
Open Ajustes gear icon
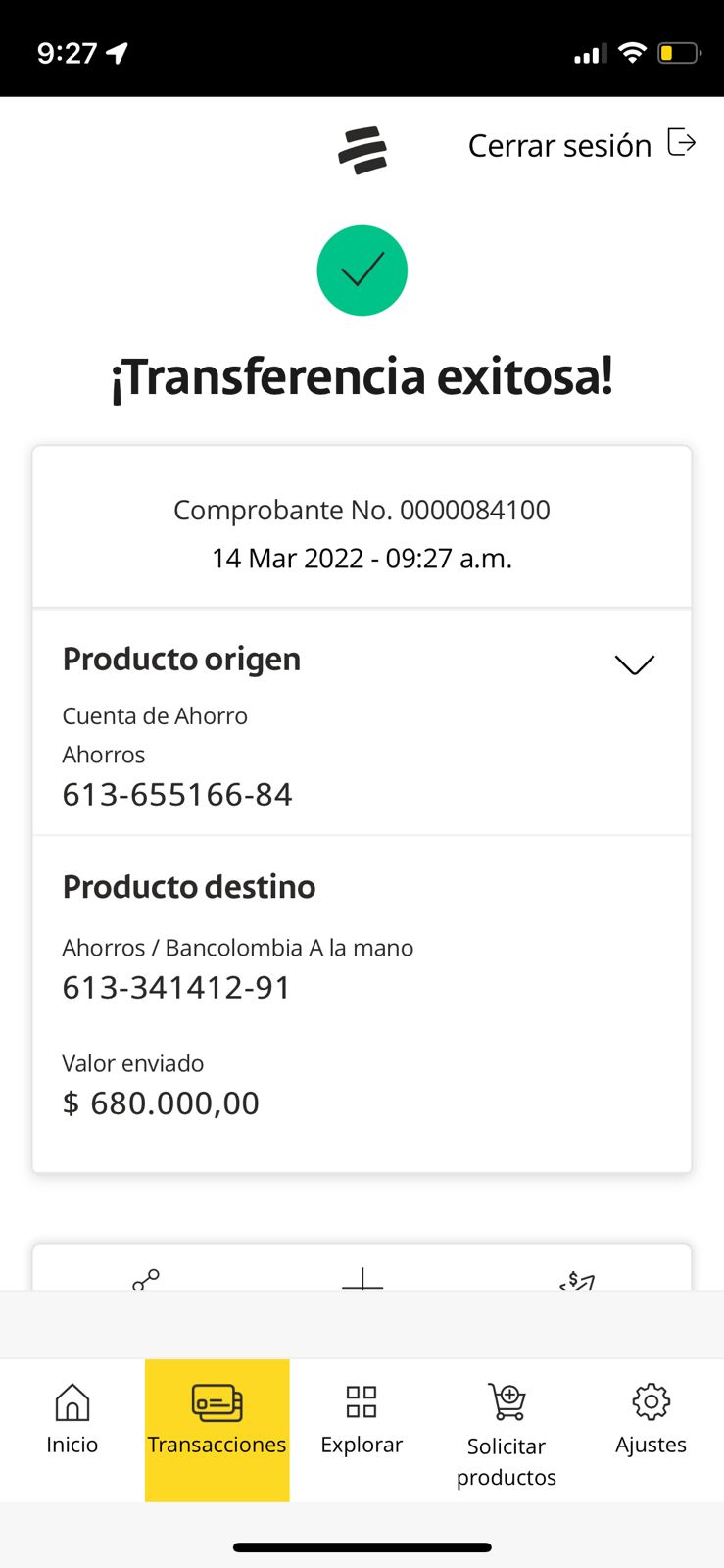(651, 1402)
